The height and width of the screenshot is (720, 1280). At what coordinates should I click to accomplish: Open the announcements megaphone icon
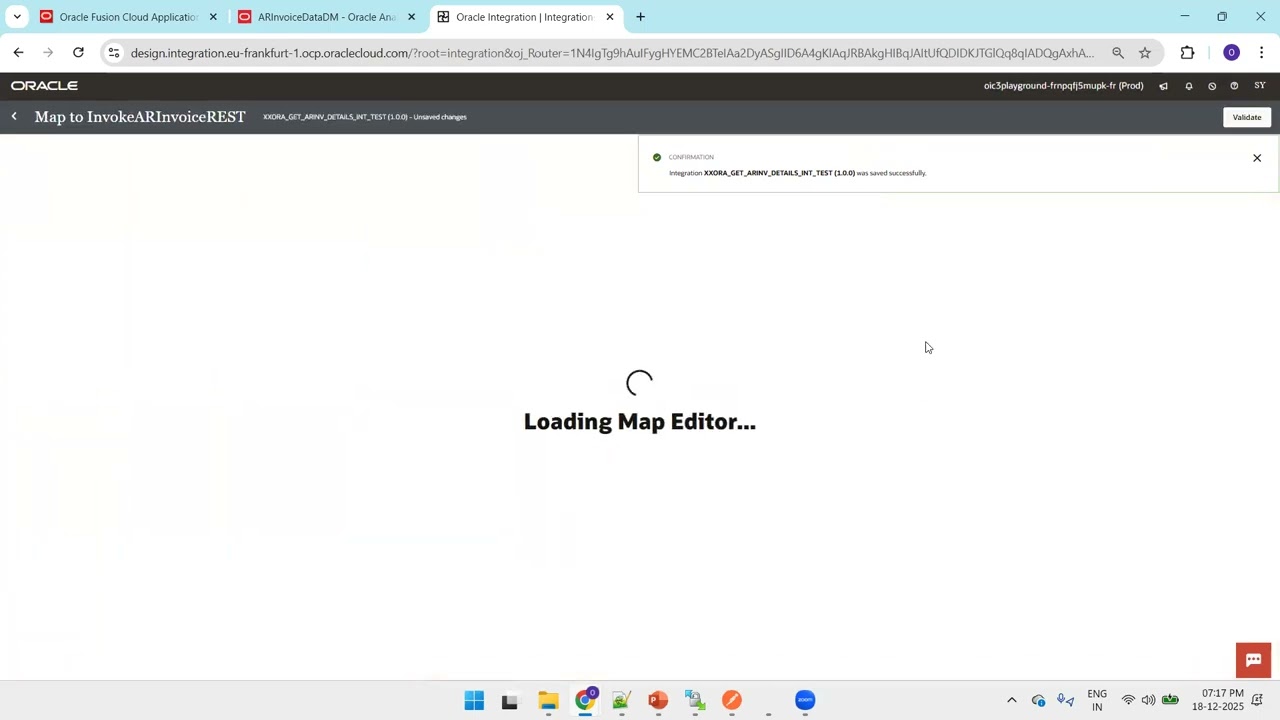[x=1163, y=86]
